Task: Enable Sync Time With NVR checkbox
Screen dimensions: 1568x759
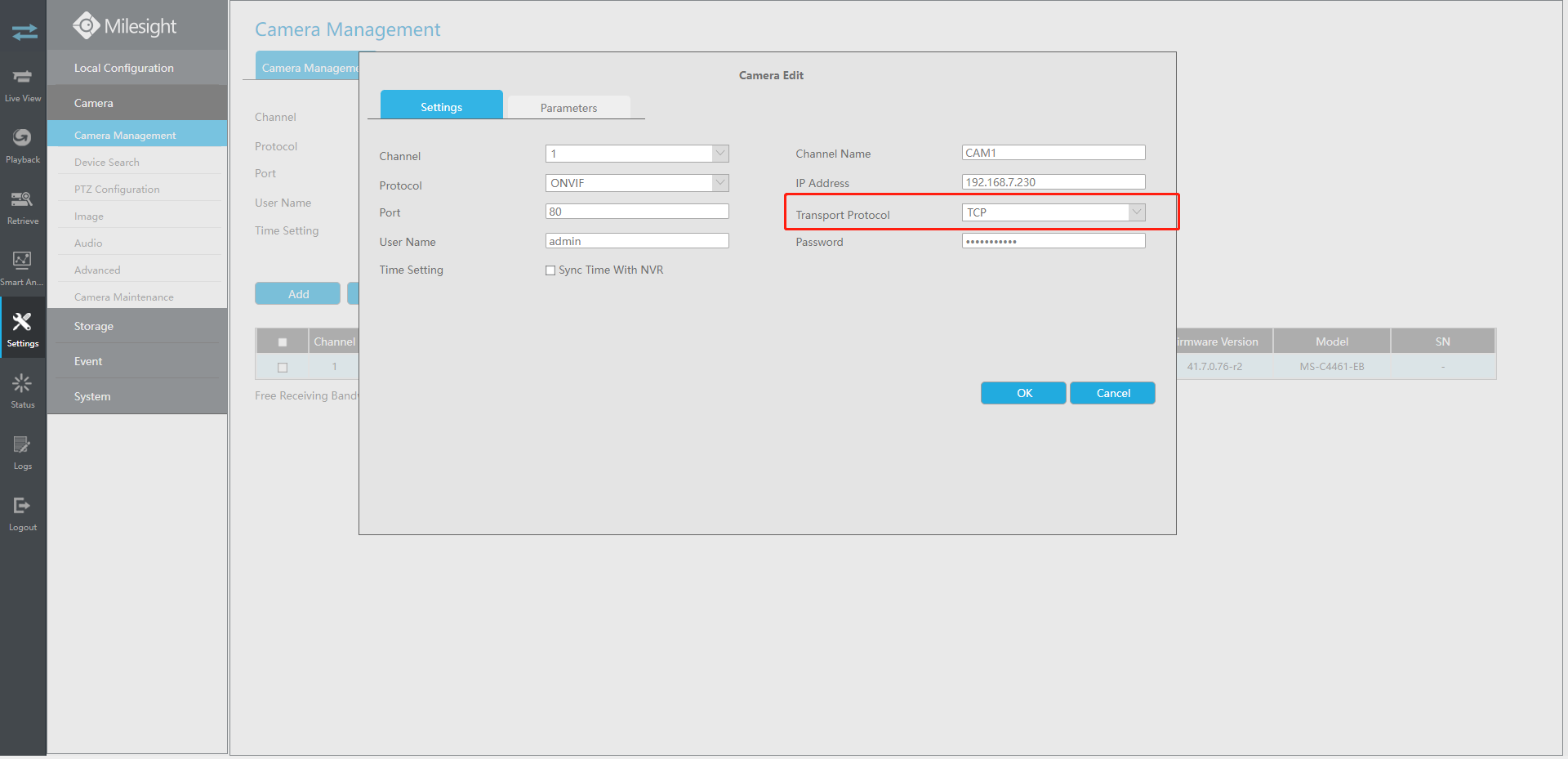Action: click(x=550, y=270)
